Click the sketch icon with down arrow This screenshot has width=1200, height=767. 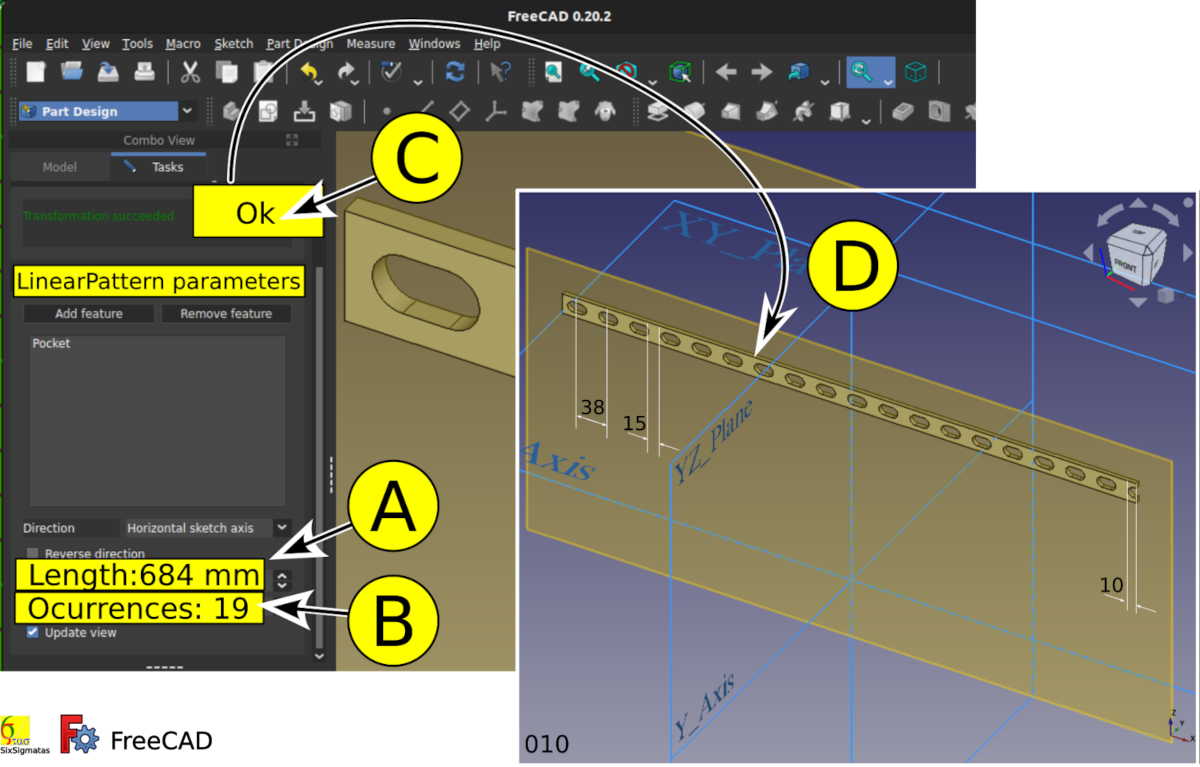pyautogui.click(x=306, y=111)
